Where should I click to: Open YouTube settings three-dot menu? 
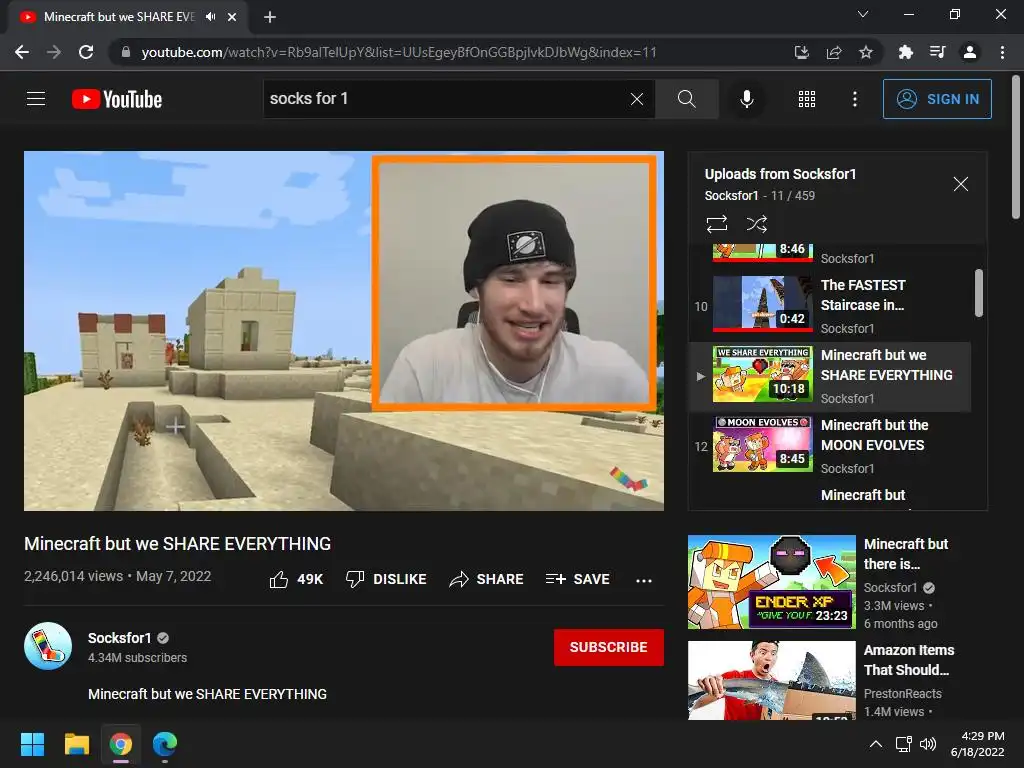(854, 99)
